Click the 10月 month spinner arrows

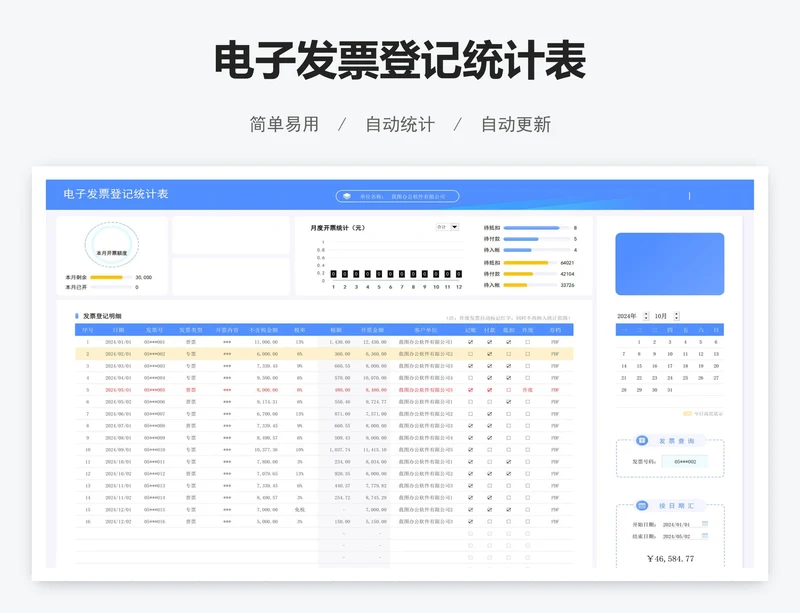[x=677, y=316]
